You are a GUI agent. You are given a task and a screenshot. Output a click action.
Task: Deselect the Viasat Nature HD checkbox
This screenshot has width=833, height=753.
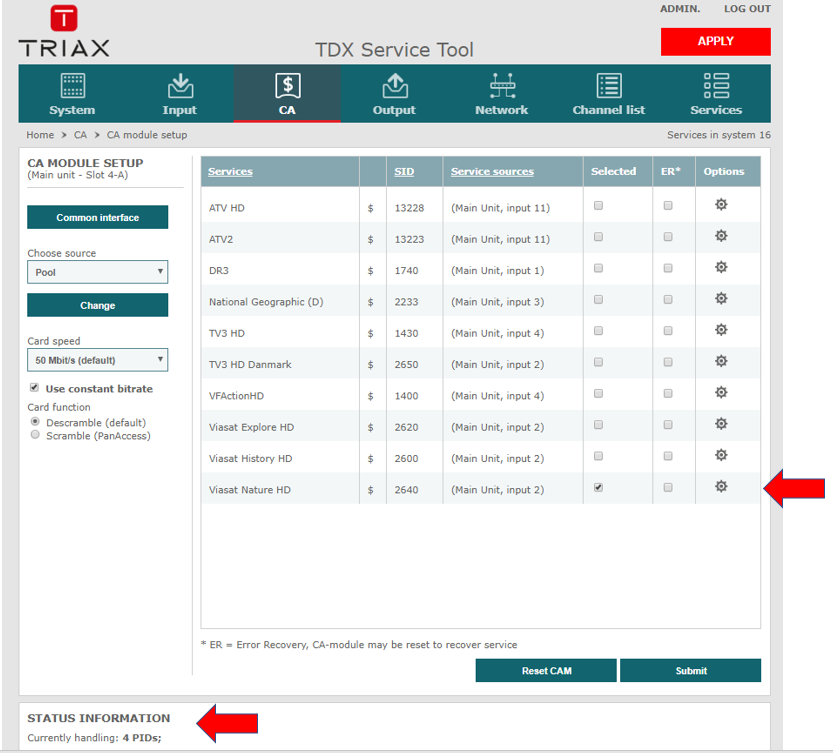(x=598, y=487)
